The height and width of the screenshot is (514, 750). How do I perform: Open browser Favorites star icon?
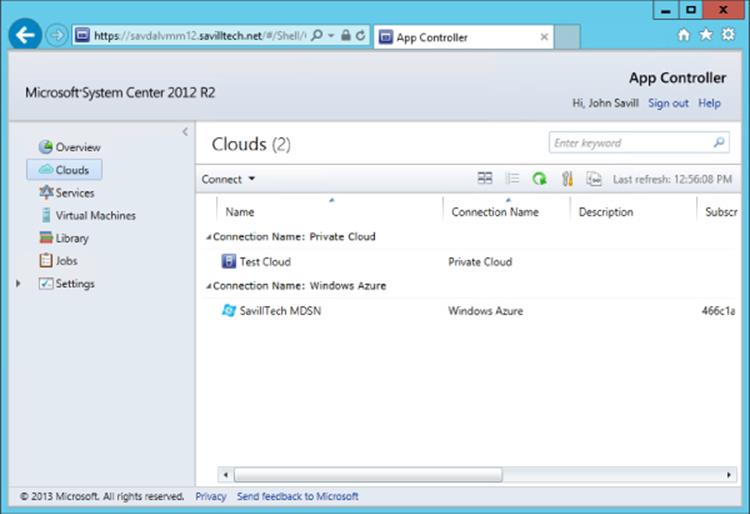pyautogui.click(x=706, y=34)
